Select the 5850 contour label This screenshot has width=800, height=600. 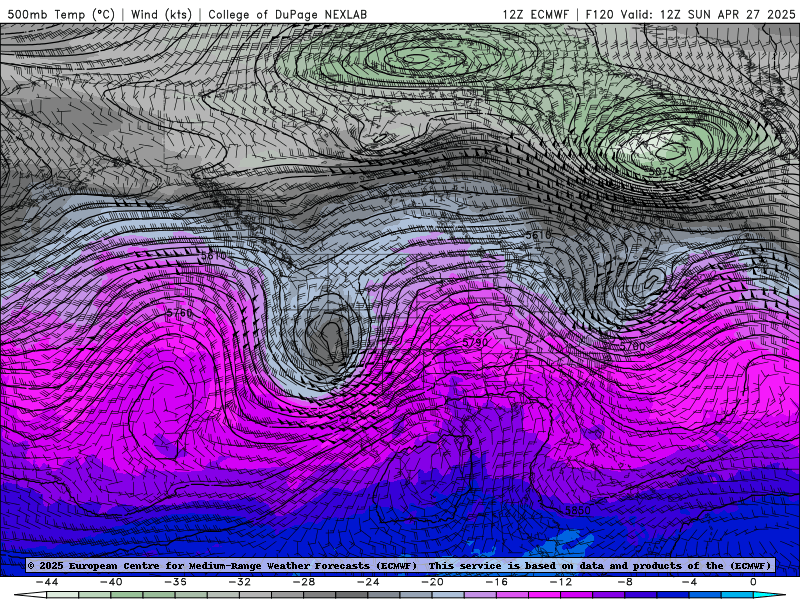(x=578, y=510)
